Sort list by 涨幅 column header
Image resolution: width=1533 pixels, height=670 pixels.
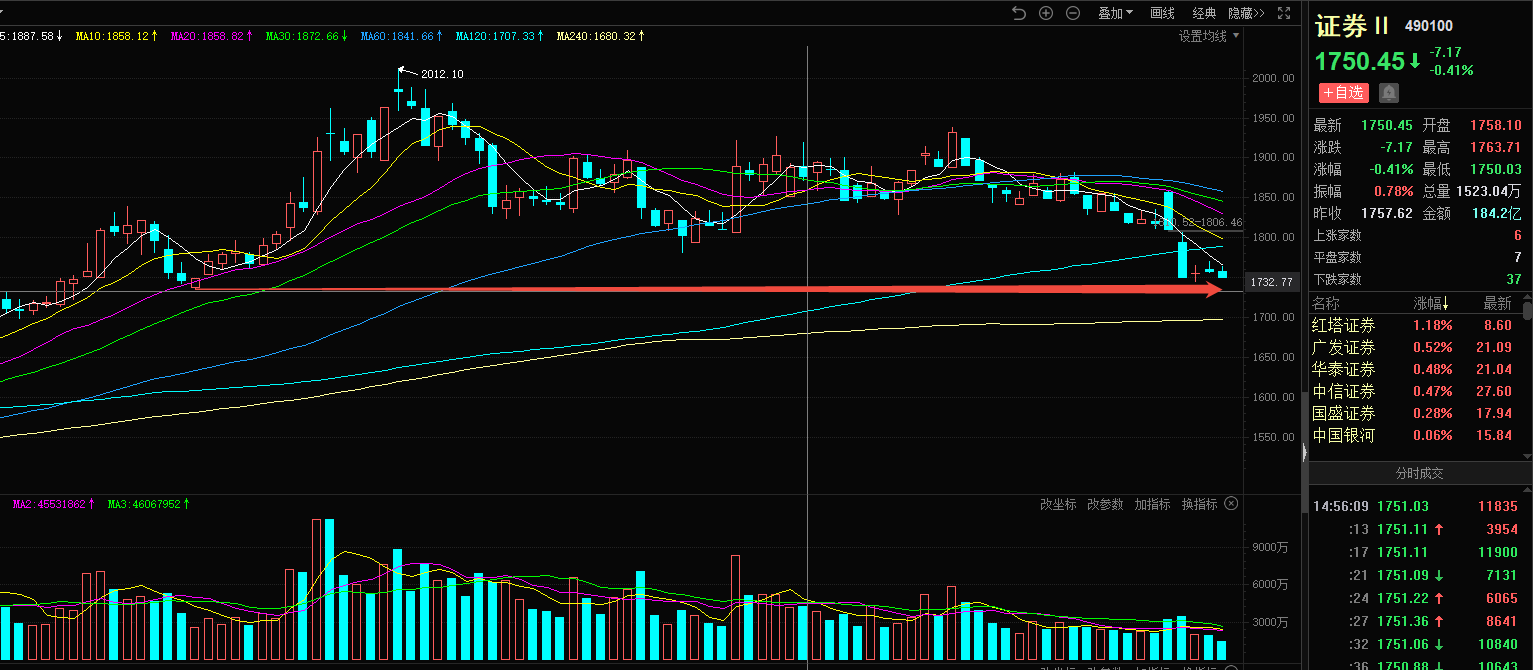pos(1433,304)
